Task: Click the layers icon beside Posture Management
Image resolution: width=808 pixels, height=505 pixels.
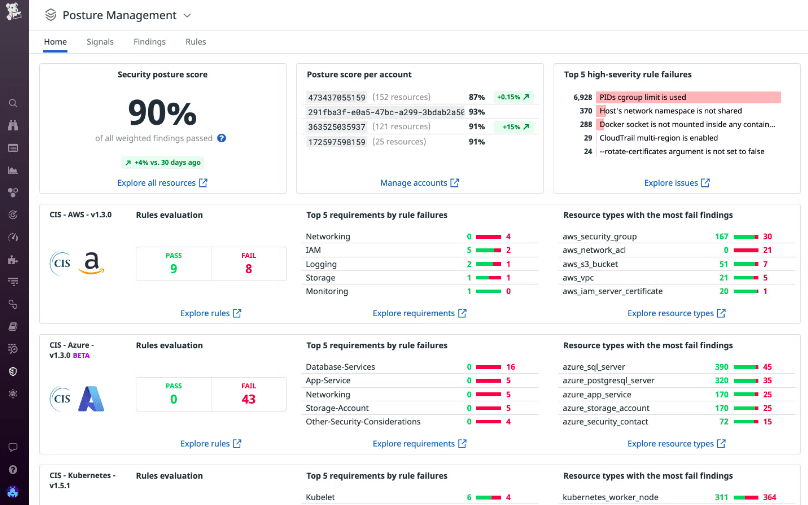Action: [50, 15]
